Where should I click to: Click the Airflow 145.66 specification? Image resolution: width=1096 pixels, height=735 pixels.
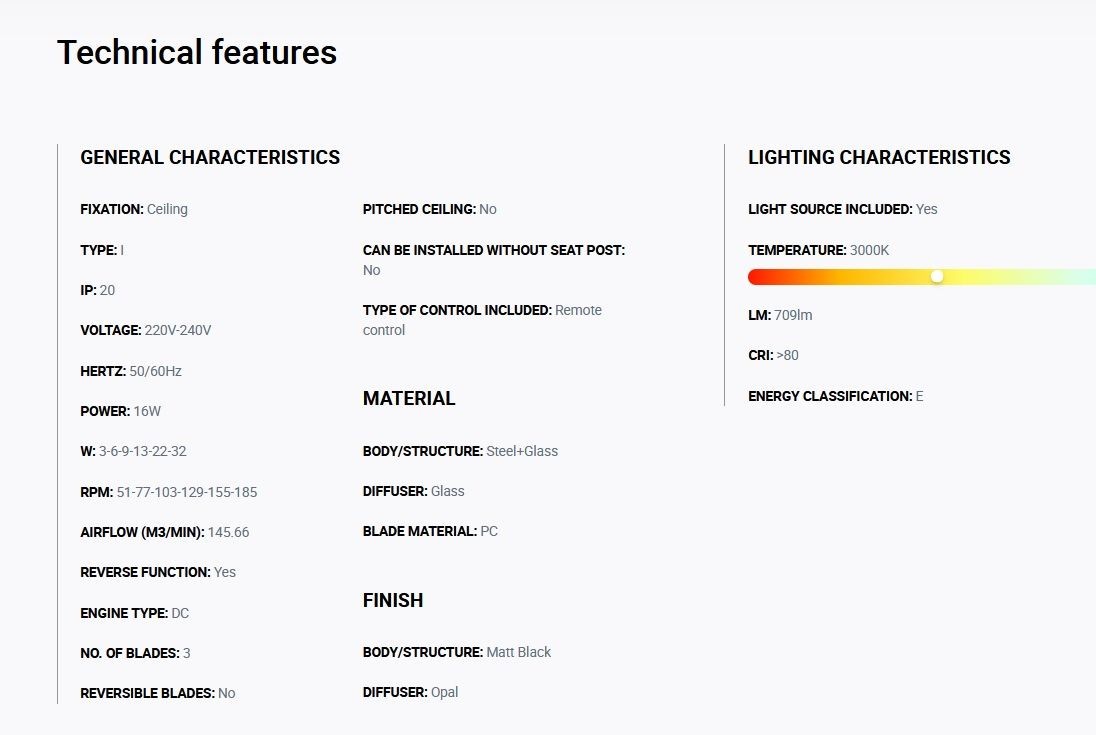click(x=164, y=532)
